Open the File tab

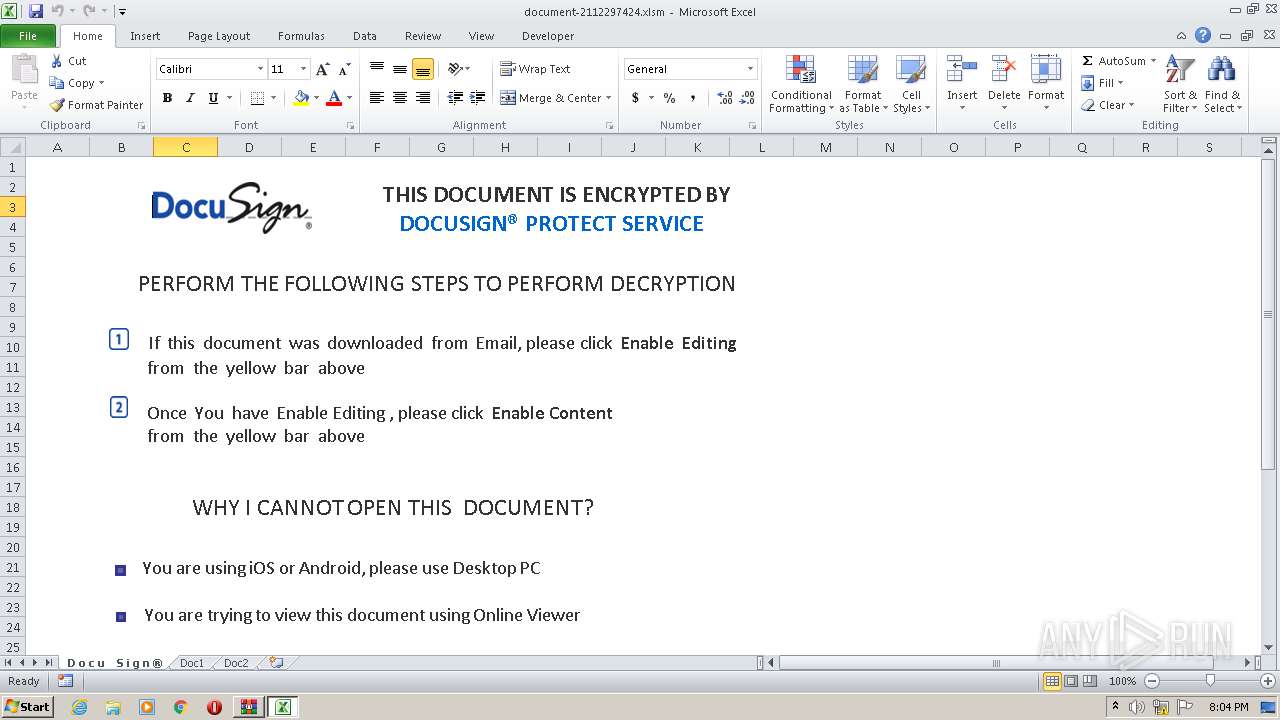(x=28, y=36)
